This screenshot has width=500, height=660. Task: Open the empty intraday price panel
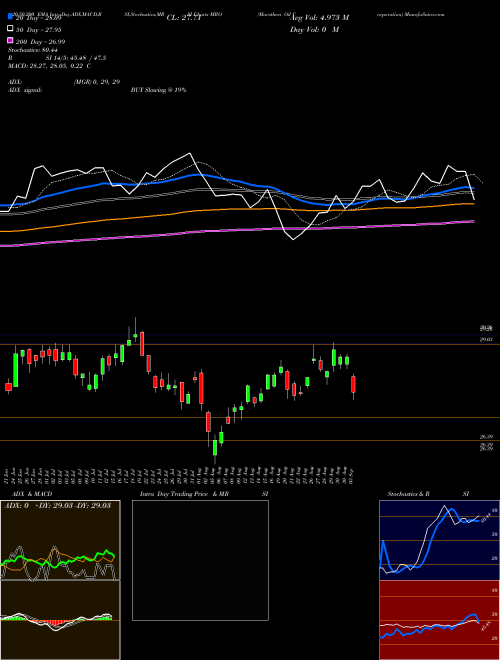click(200, 560)
